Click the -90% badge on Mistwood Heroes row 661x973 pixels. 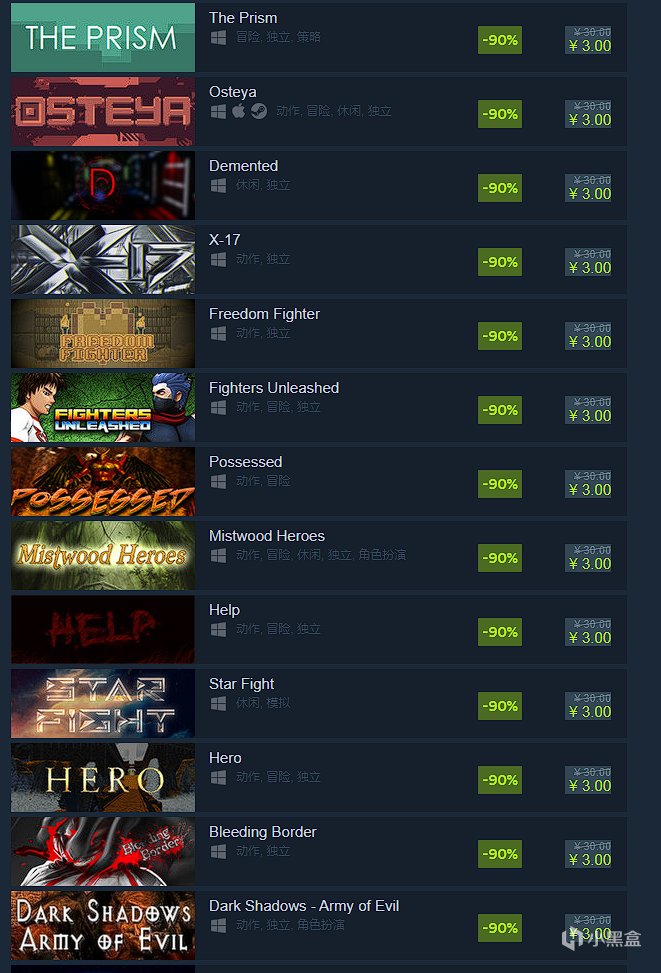(500, 558)
